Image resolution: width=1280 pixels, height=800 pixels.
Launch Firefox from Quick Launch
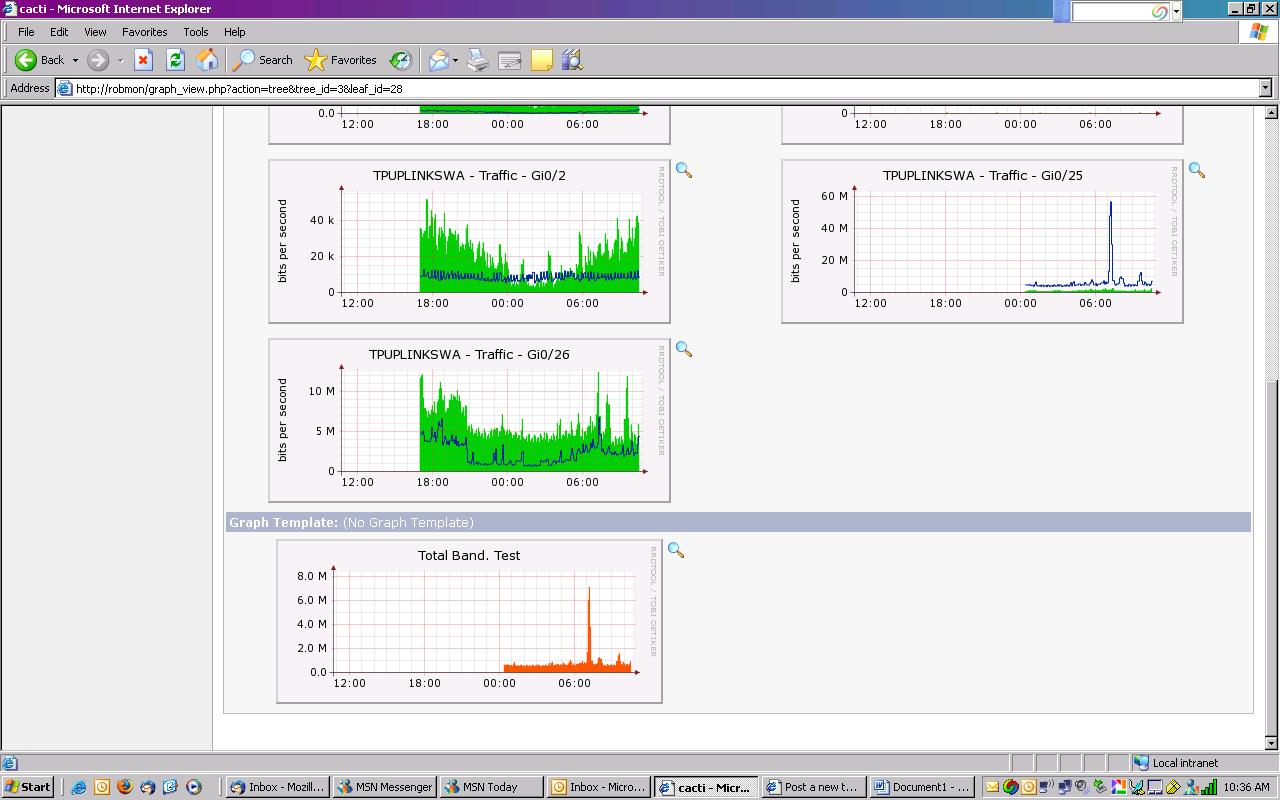(125, 787)
